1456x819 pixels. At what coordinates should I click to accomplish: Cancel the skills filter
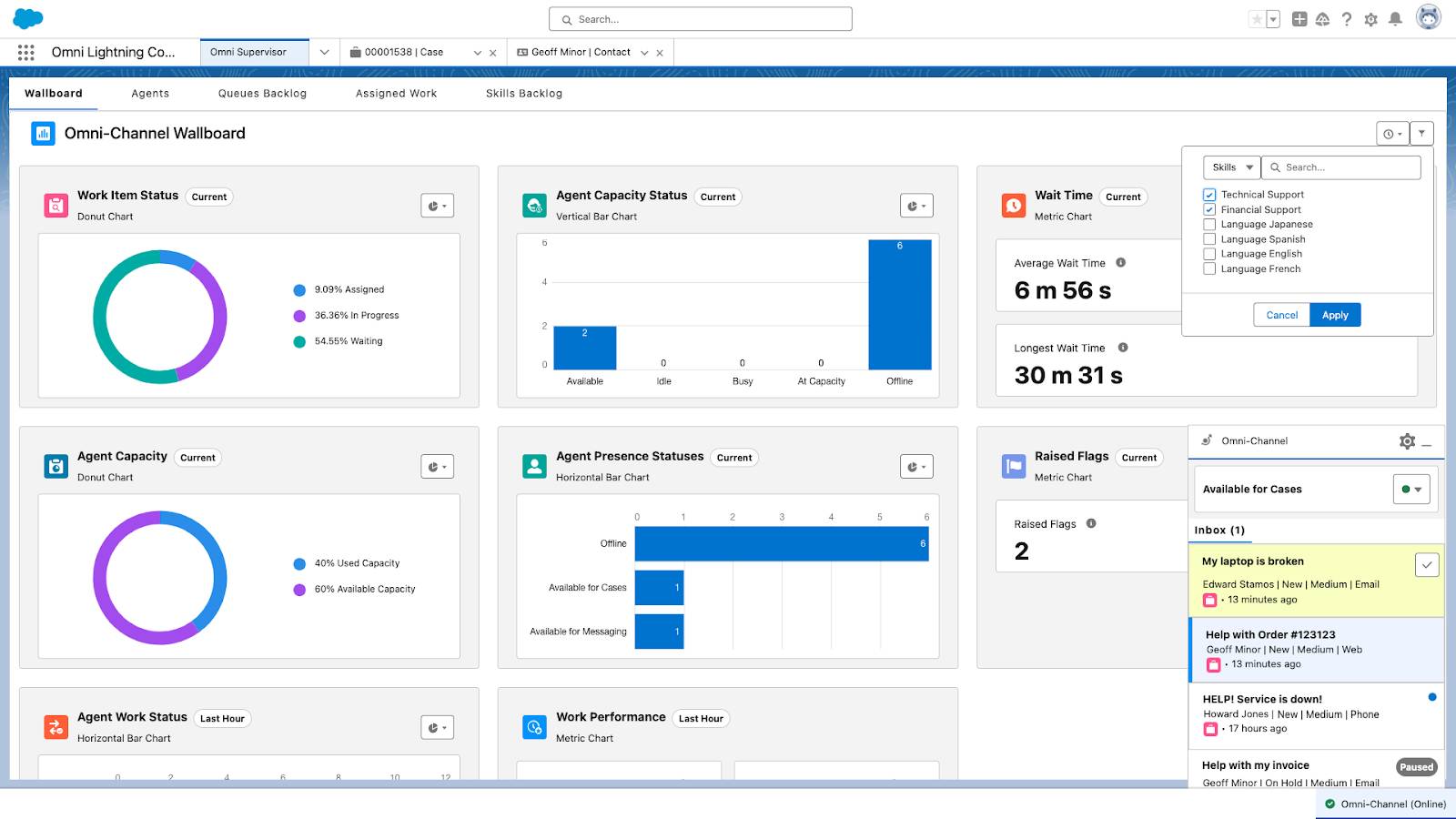[x=1282, y=315]
